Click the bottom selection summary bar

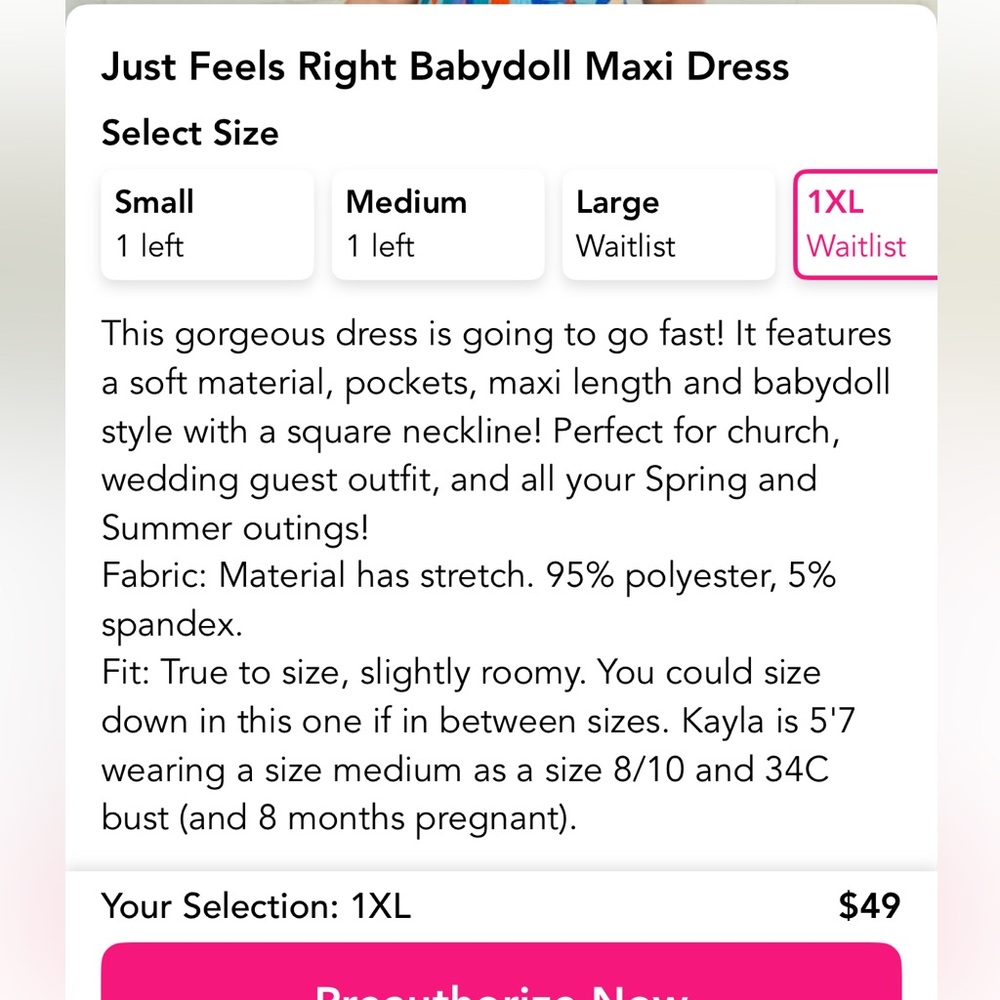point(500,906)
